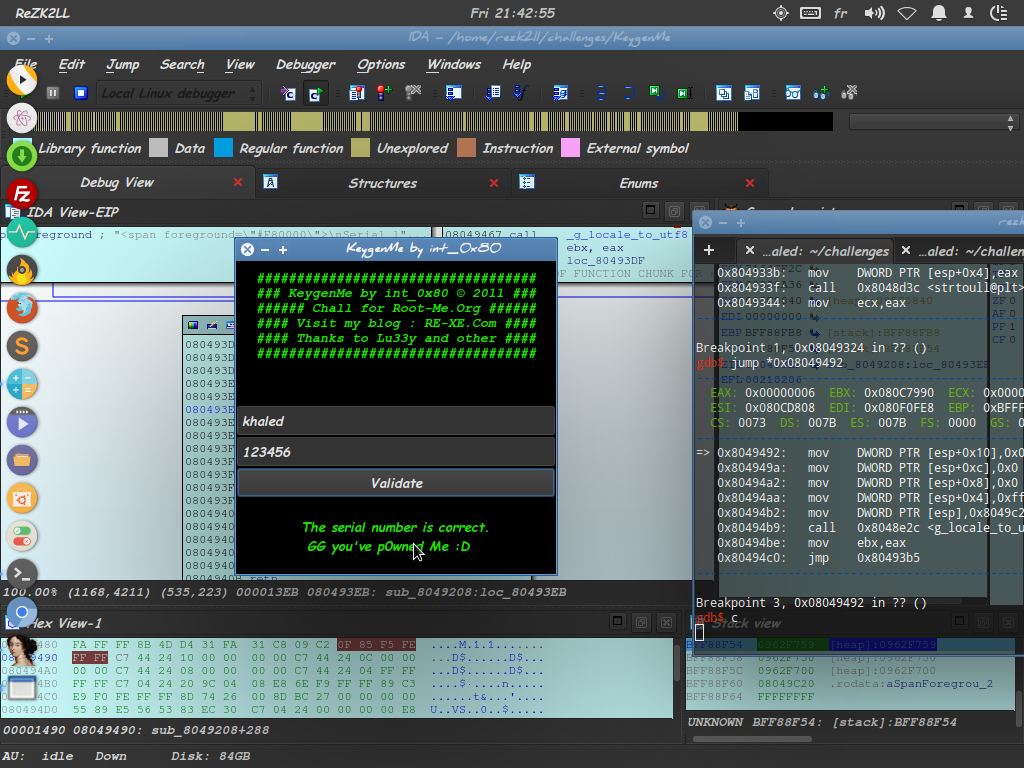Image resolution: width=1024 pixels, height=768 pixels.
Task: Launch Firefox from the dock
Action: tap(22, 308)
